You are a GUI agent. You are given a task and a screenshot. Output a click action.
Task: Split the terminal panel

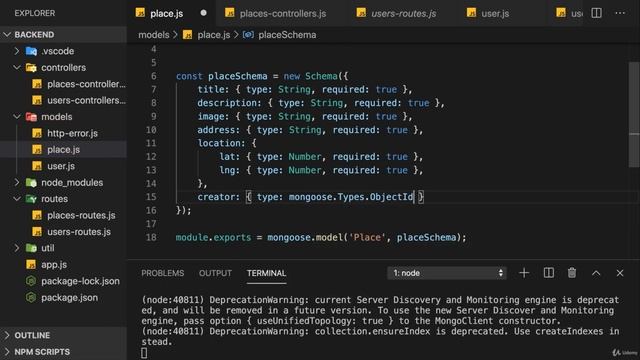(549, 273)
